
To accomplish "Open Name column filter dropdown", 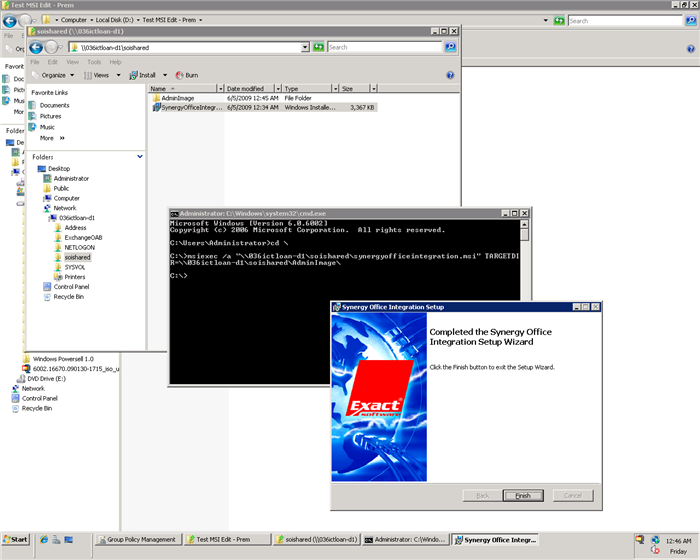I will pos(220,88).
